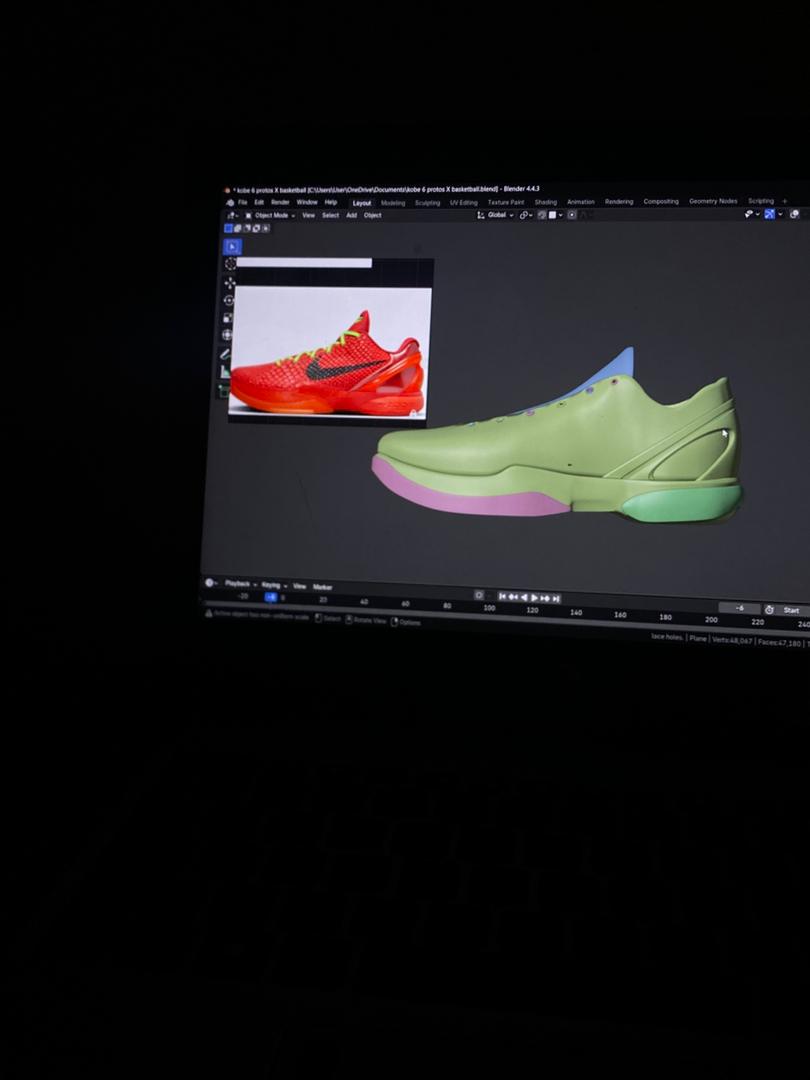This screenshot has width=810, height=1080.
Task: Toggle the preview range clock icon
Action: tap(769, 610)
